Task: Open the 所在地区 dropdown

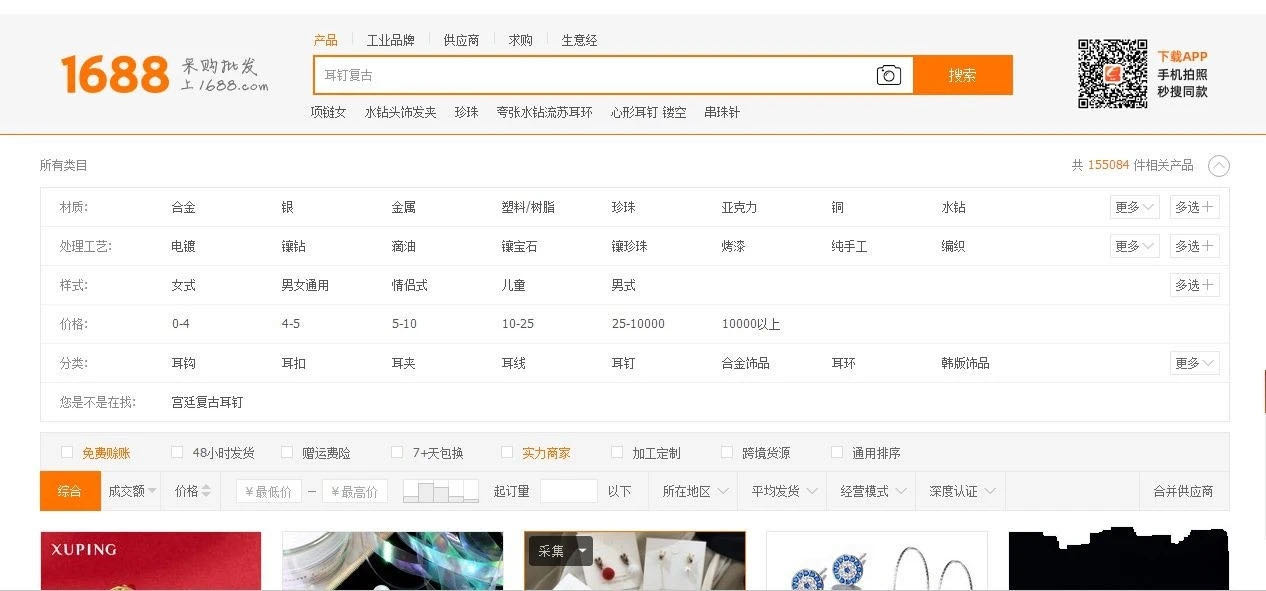Action: click(x=693, y=491)
